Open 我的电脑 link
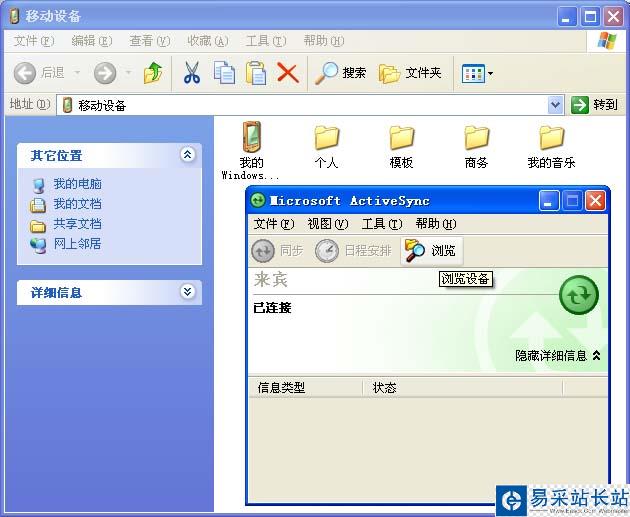The height and width of the screenshot is (517, 630). click(x=77, y=184)
